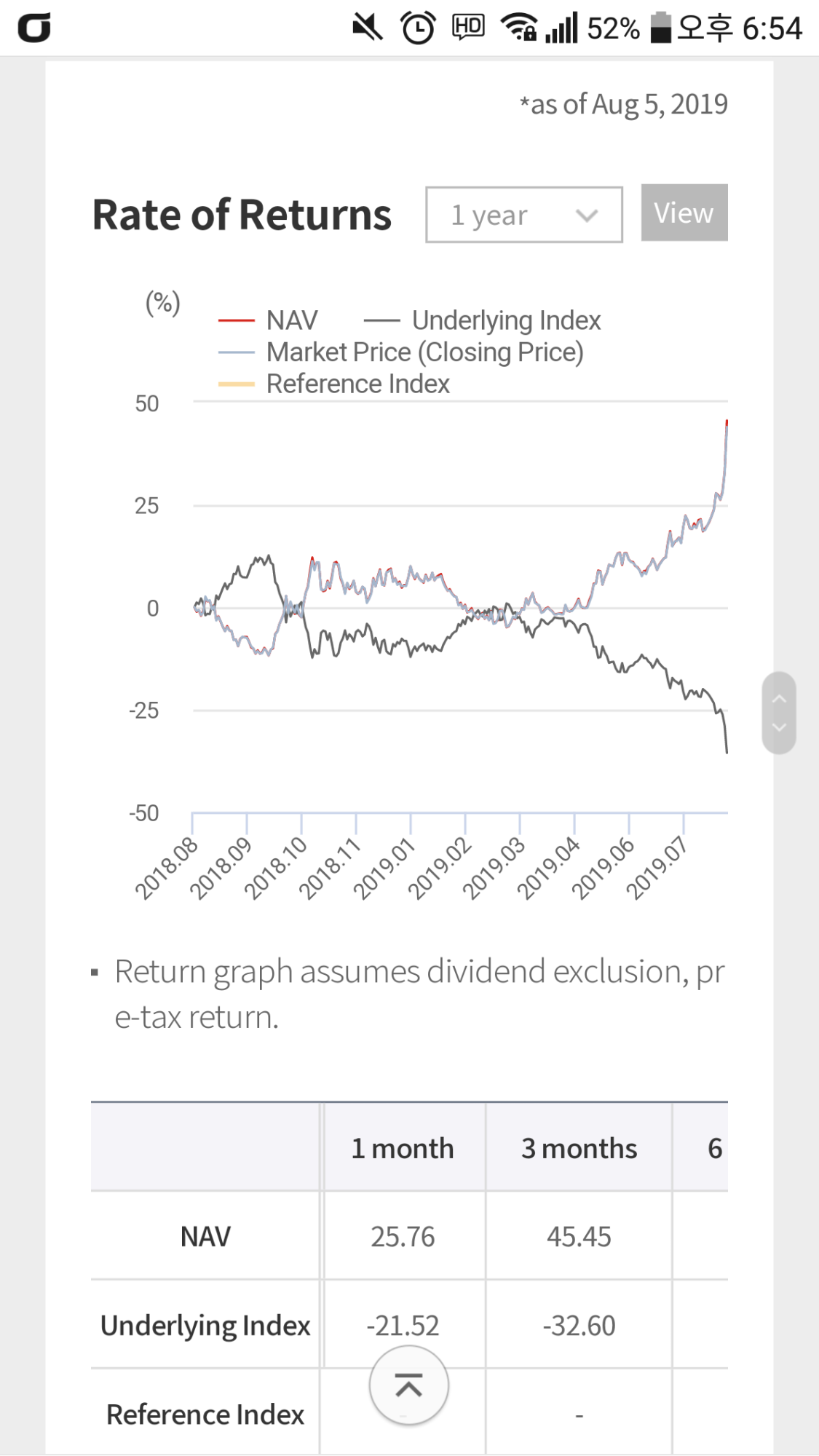Tap the battery status icon
Screen dimensions: 819x1456
tap(660, 28)
